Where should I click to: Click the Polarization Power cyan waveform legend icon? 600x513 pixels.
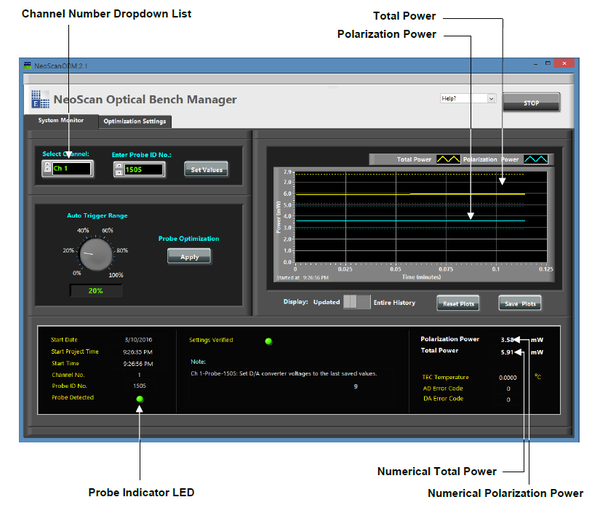tap(538, 158)
